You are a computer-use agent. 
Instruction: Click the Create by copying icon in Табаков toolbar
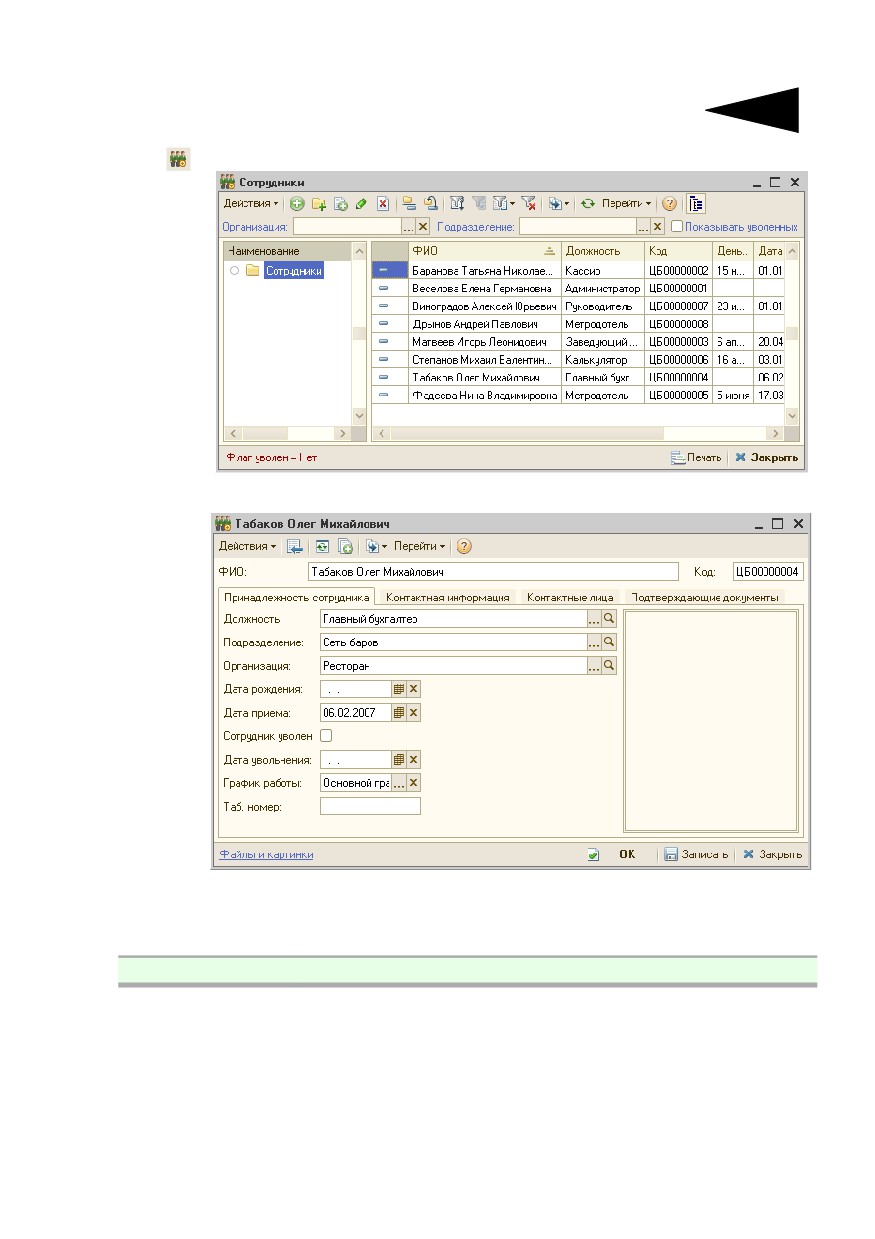pos(345,547)
